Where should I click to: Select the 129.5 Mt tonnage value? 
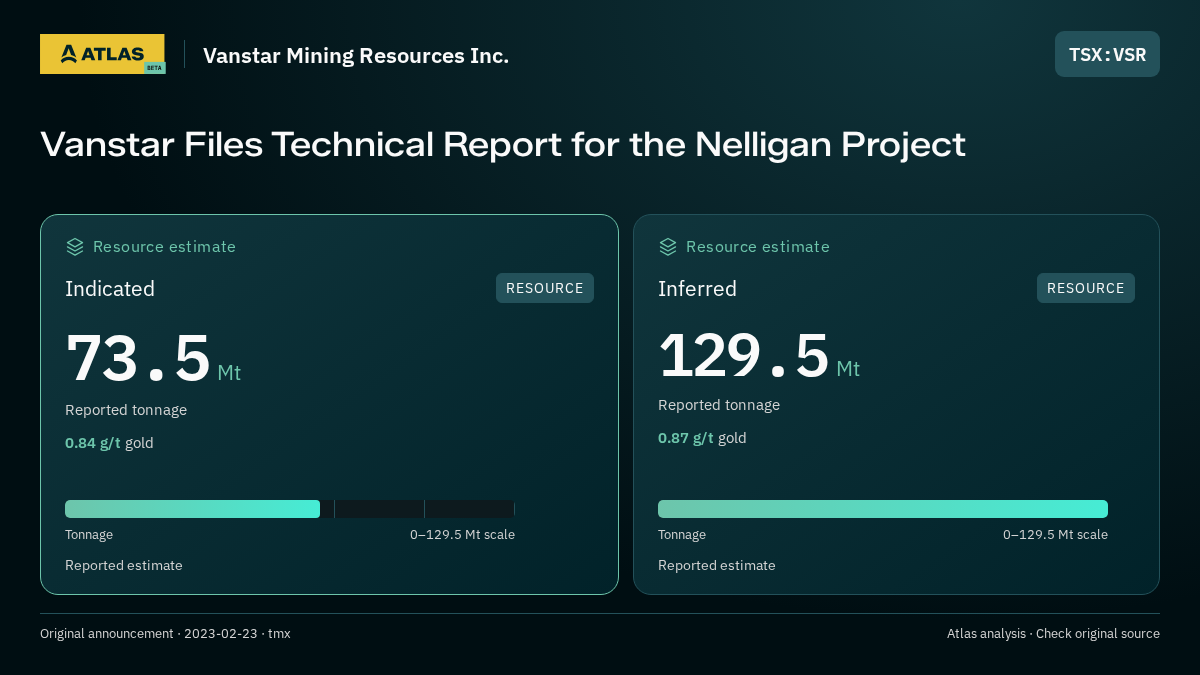759,356
